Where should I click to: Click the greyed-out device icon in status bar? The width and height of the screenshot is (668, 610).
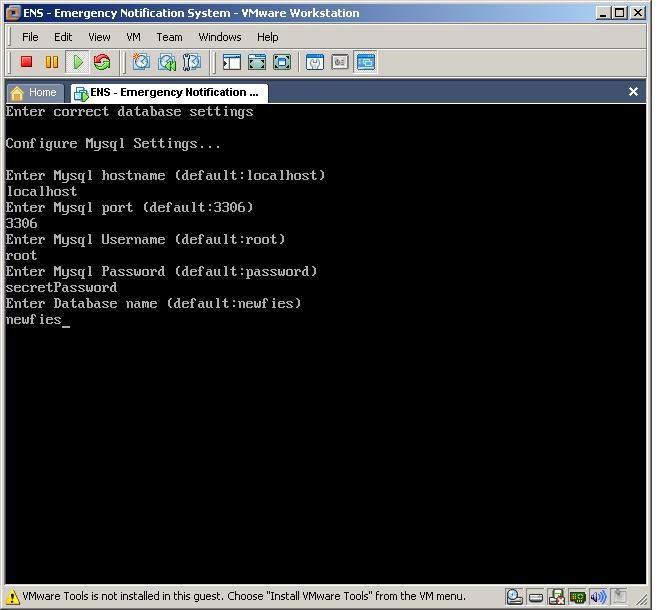tap(619, 596)
